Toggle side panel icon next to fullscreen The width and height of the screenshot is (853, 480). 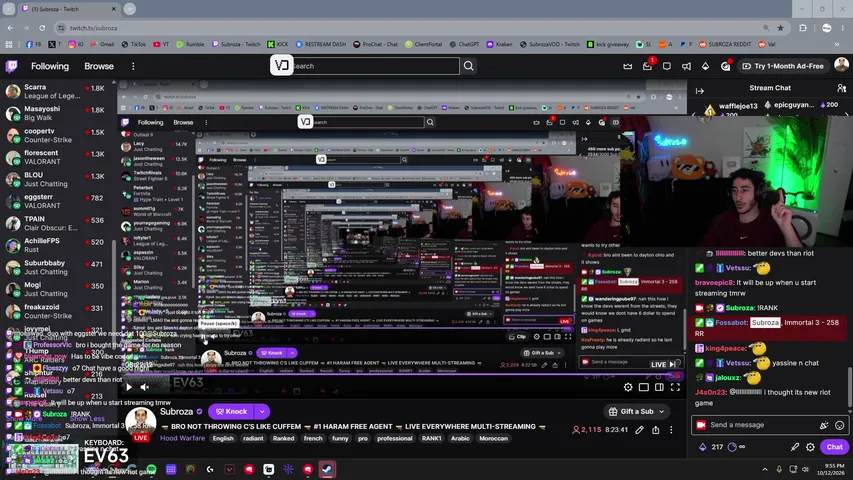coord(659,387)
